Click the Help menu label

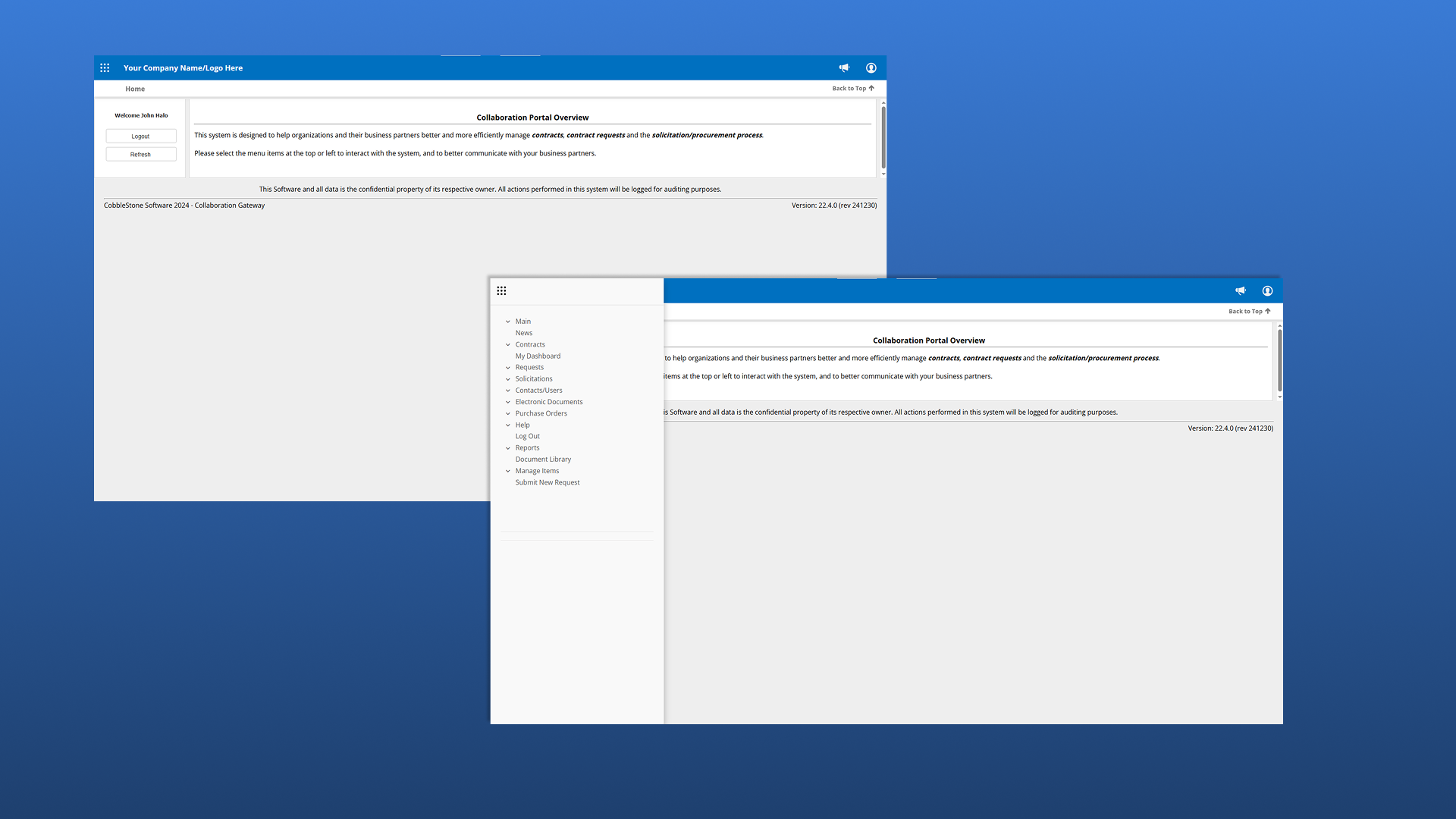522,425
